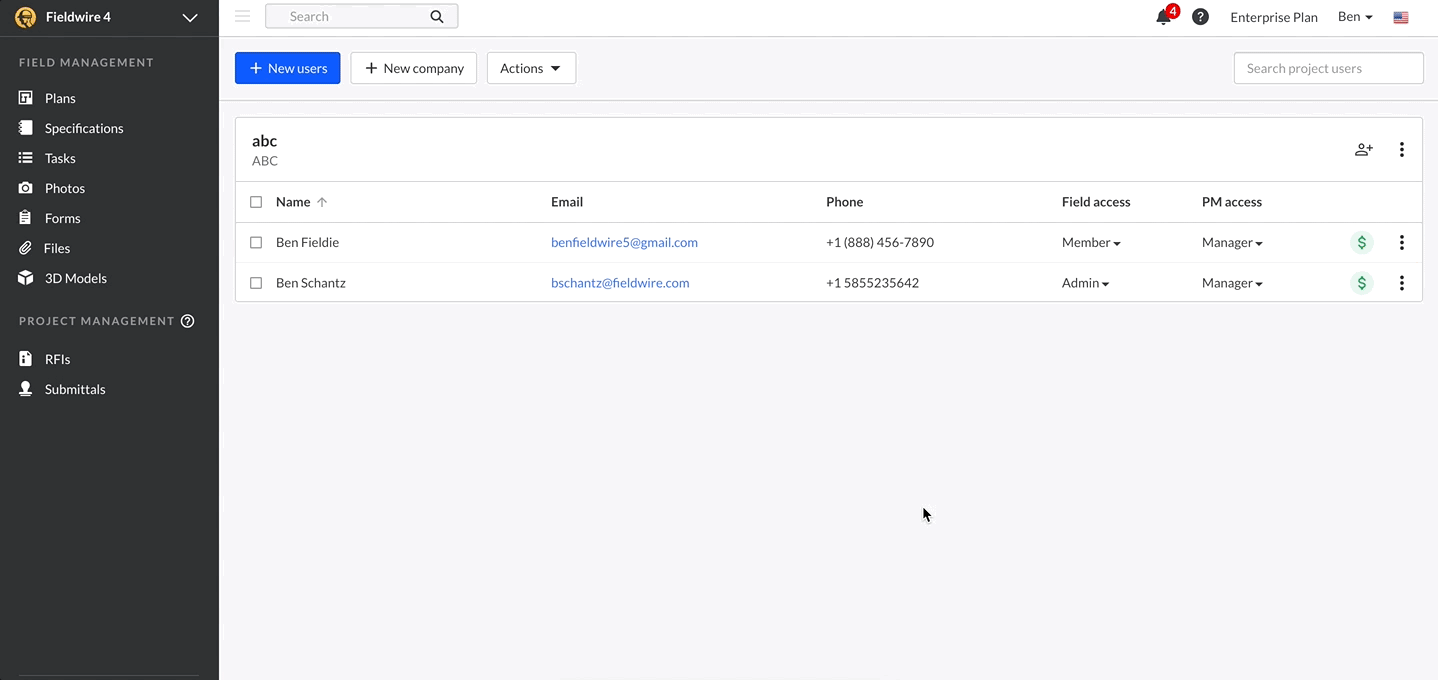This screenshot has width=1438, height=680.
Task: Open the Specifications section
Action: pyautogui.click(x=83, y=127)
